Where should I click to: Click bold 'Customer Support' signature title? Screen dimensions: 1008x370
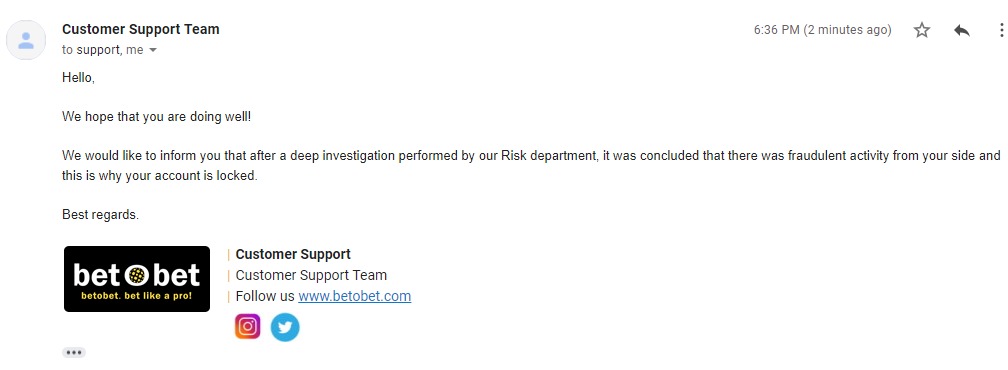[x=293, y=254]
